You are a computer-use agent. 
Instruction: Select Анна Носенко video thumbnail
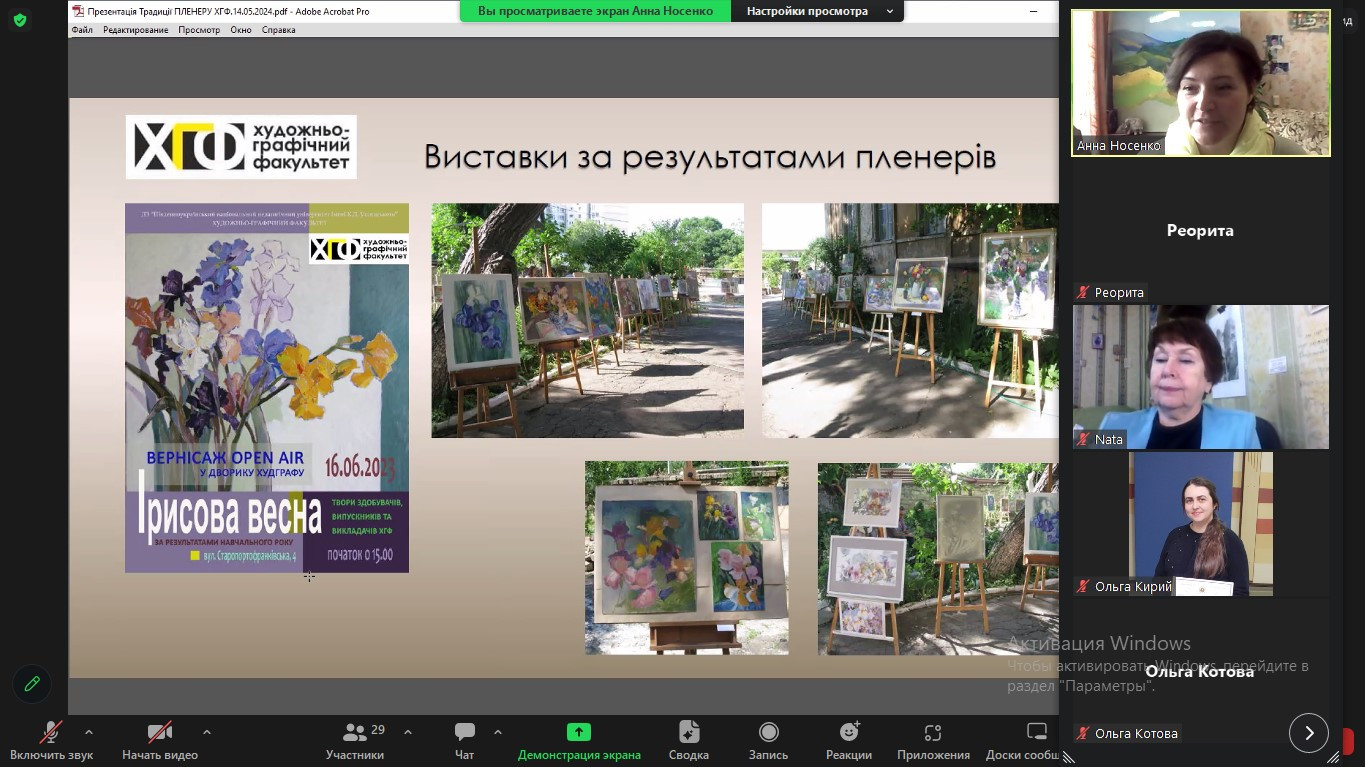1200,83
